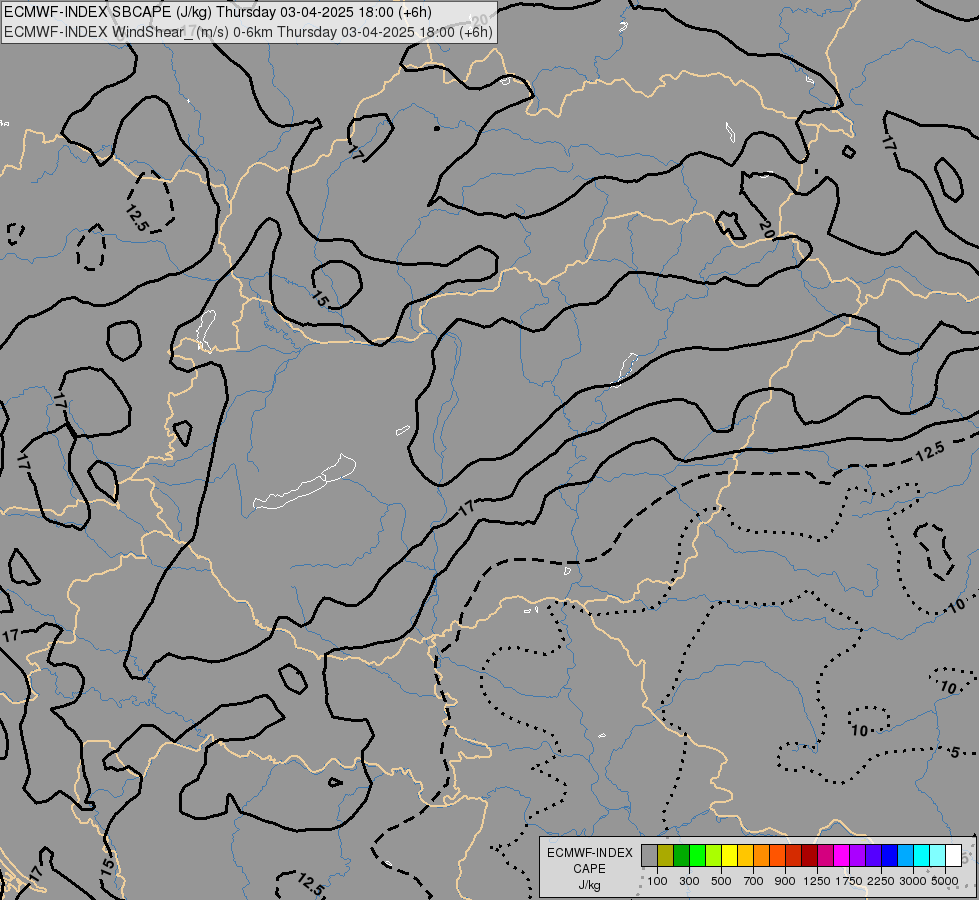The width and height of the screenshot is (979, 900).
Task: Click the SBCAPE title line
Action: [217, 12]
